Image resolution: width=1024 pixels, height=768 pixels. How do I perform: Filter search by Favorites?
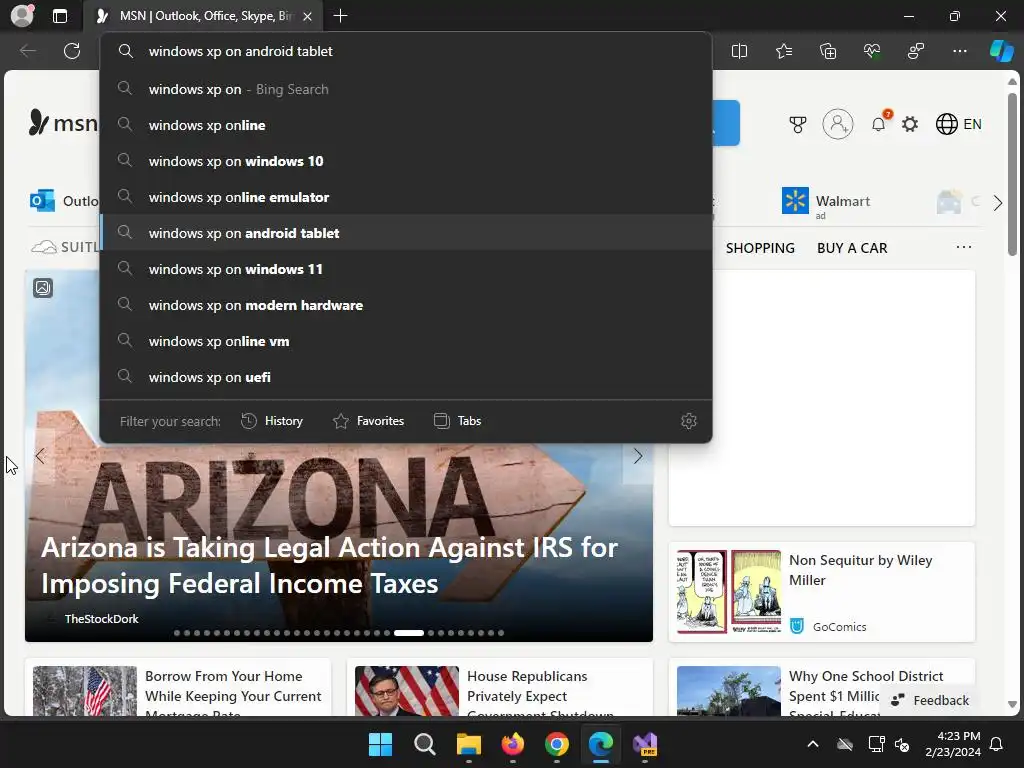[368, 421]
